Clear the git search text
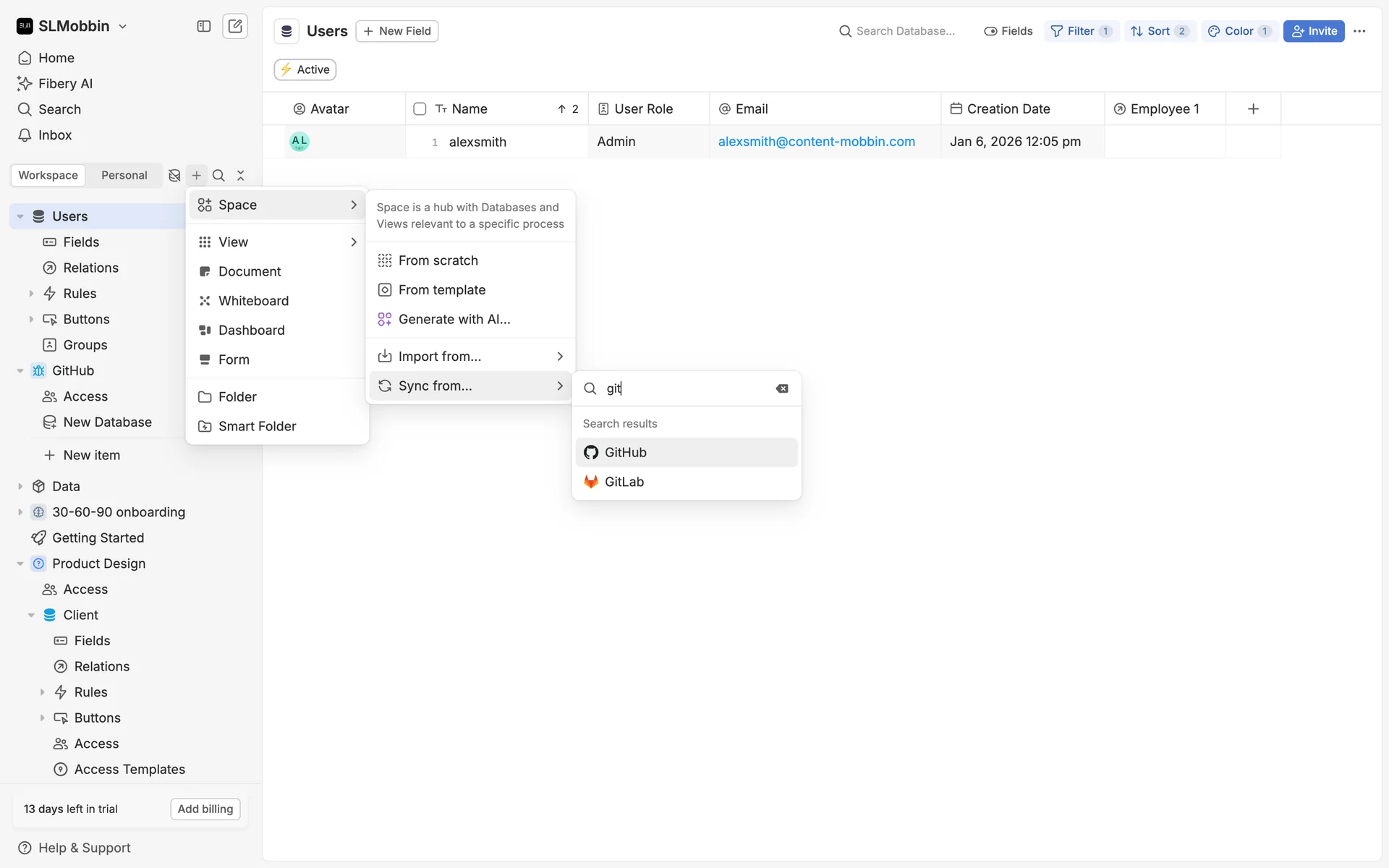This screenshot has height=868, width=1389. 782,388
